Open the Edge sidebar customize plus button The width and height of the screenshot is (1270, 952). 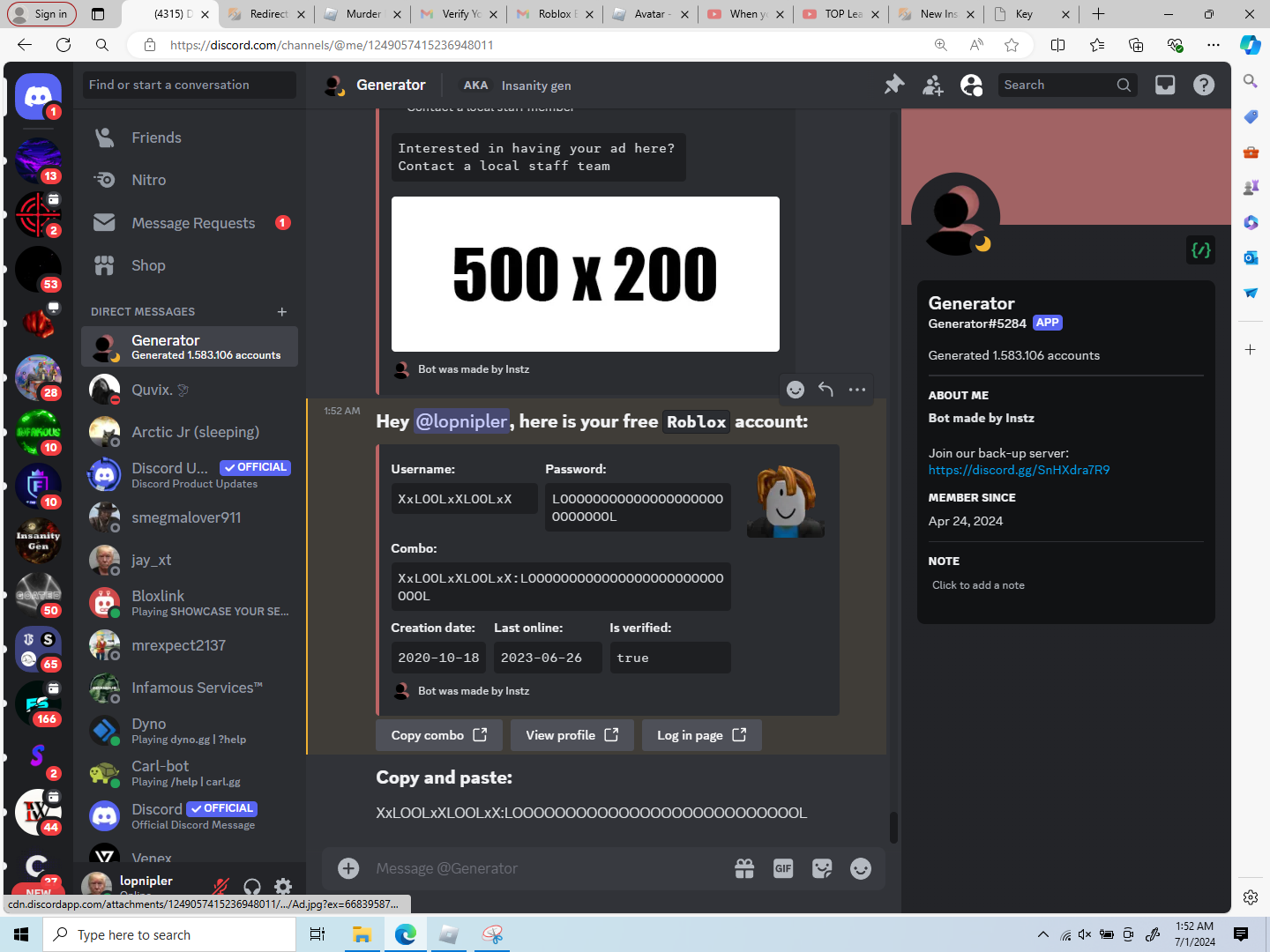[x=1251, y=350]
